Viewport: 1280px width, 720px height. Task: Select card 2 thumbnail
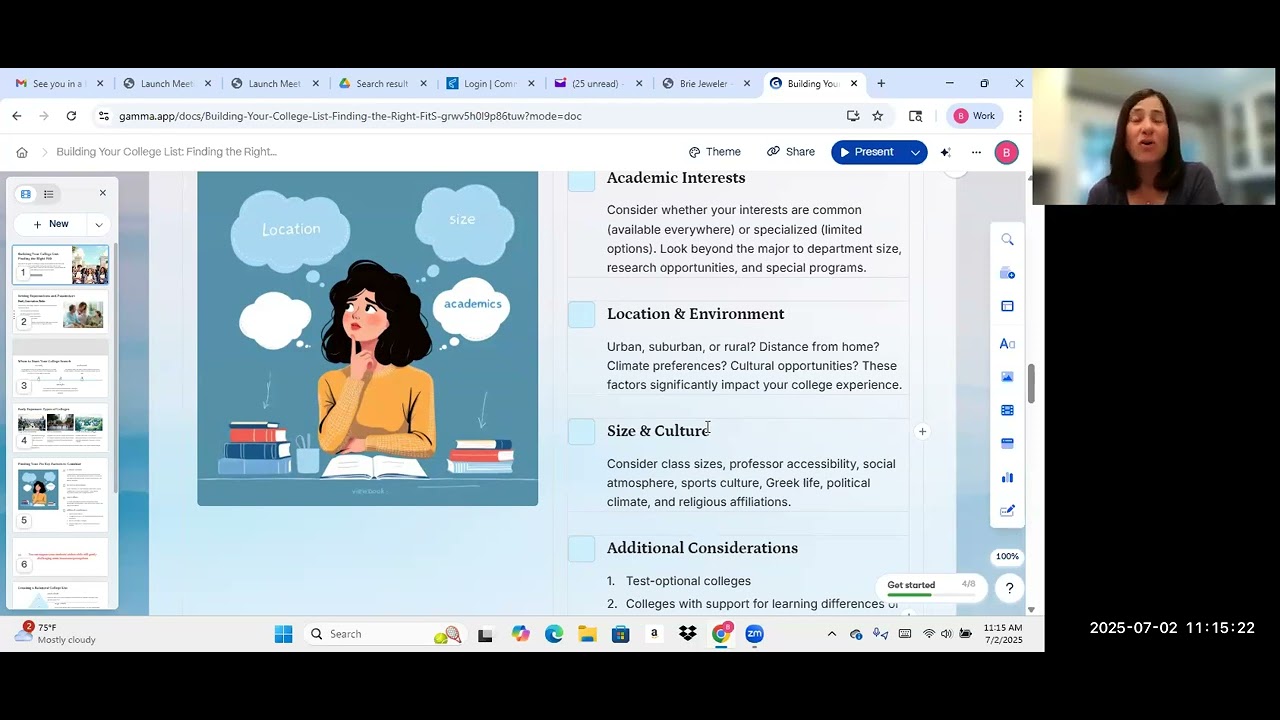click(x=61, y=310)
